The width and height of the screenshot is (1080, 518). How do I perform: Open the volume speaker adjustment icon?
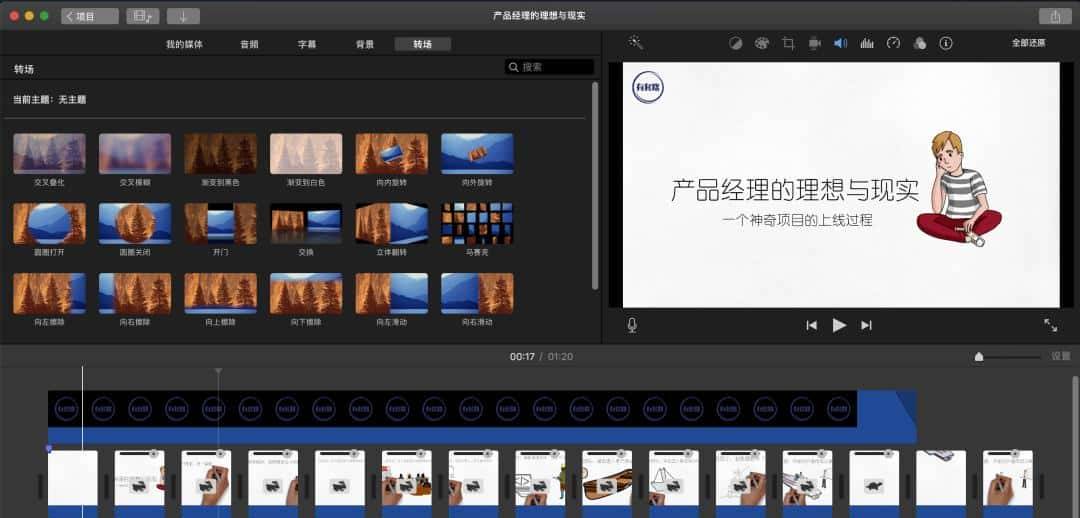840,43
